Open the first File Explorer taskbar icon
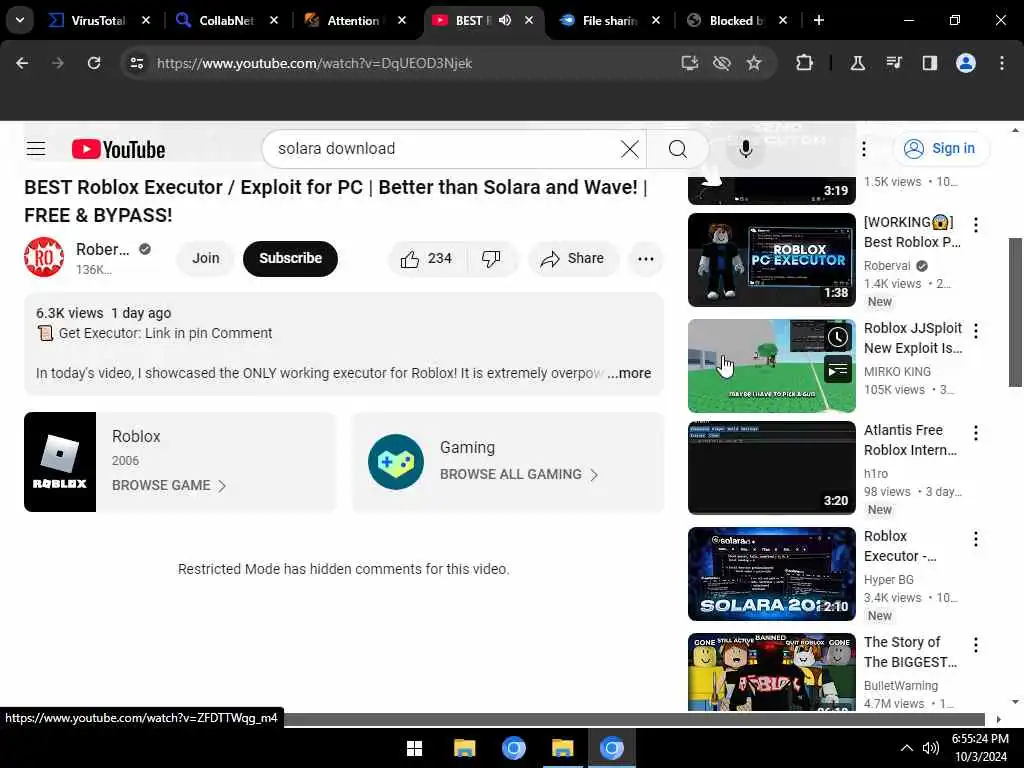The image size is (1024, 768). 464,748
